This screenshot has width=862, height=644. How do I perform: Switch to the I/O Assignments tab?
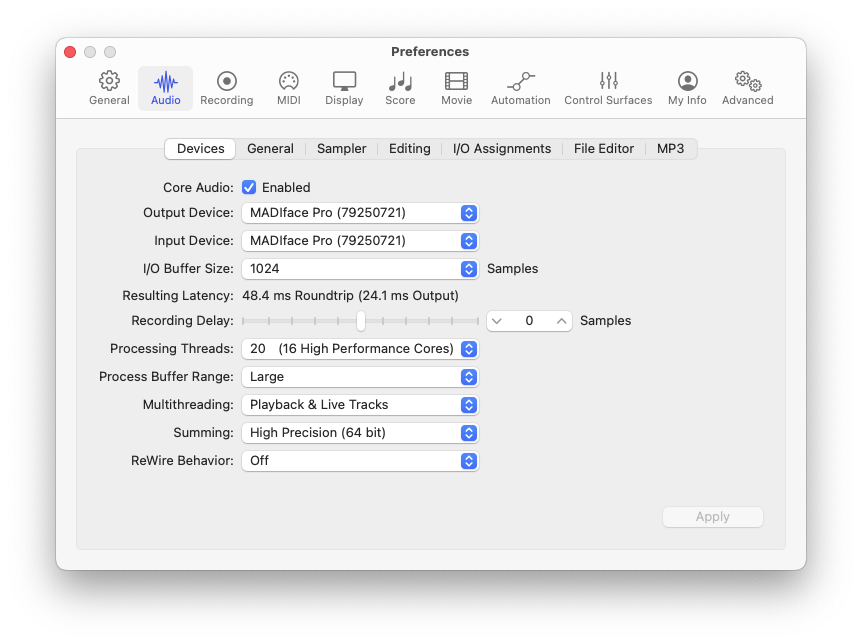pyautogui.click(x=502, y=149)
